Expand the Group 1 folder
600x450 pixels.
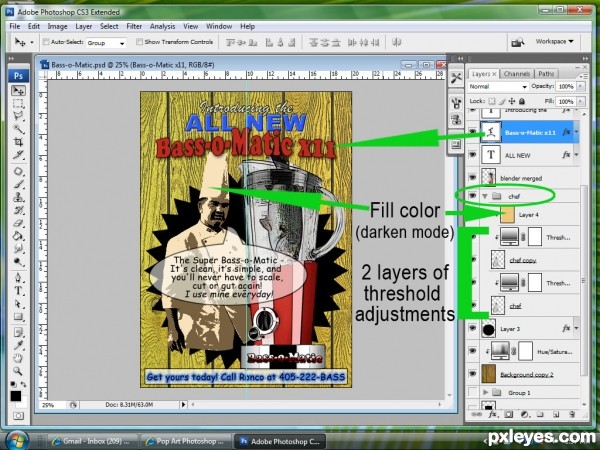(x=485, y=393)
